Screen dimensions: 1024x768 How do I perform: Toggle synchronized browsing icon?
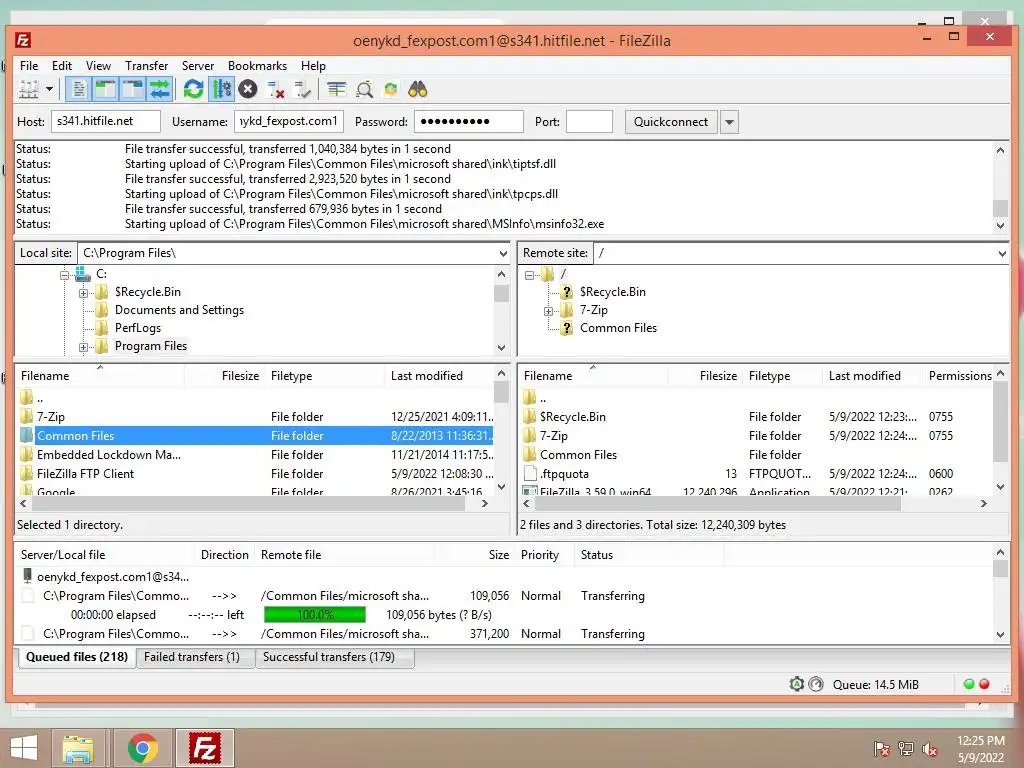(391, 89)
